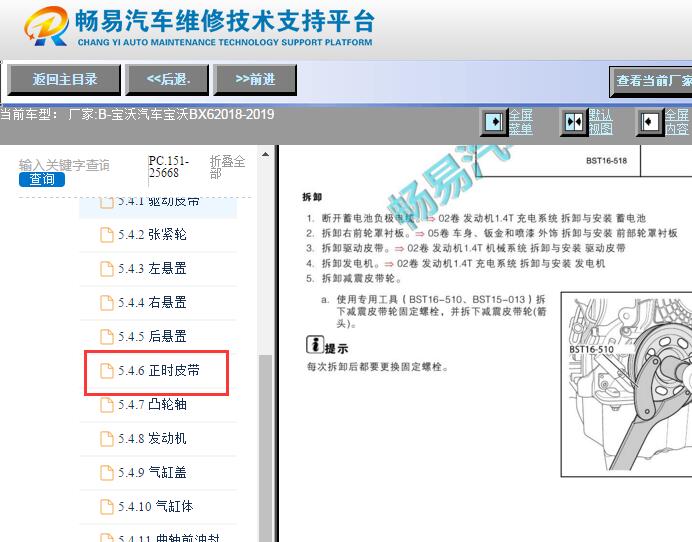Open tree item 5.4.7 凸轮轴
692x542 pixels.
point(152,405)
